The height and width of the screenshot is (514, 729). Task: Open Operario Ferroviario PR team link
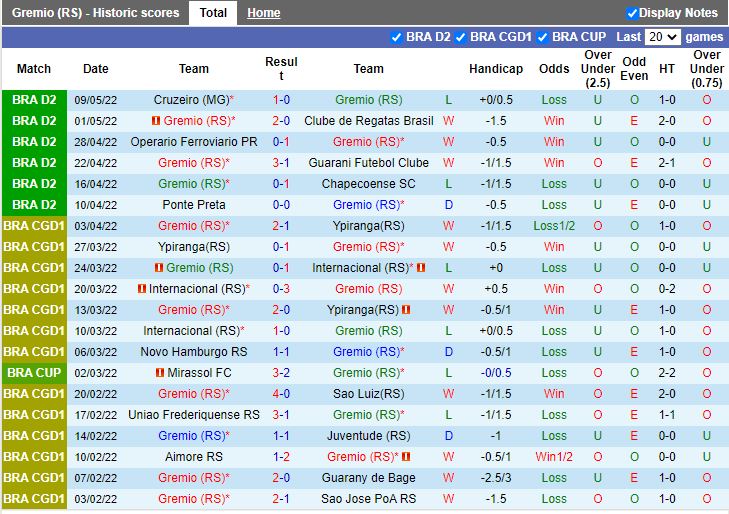(194, 142)
